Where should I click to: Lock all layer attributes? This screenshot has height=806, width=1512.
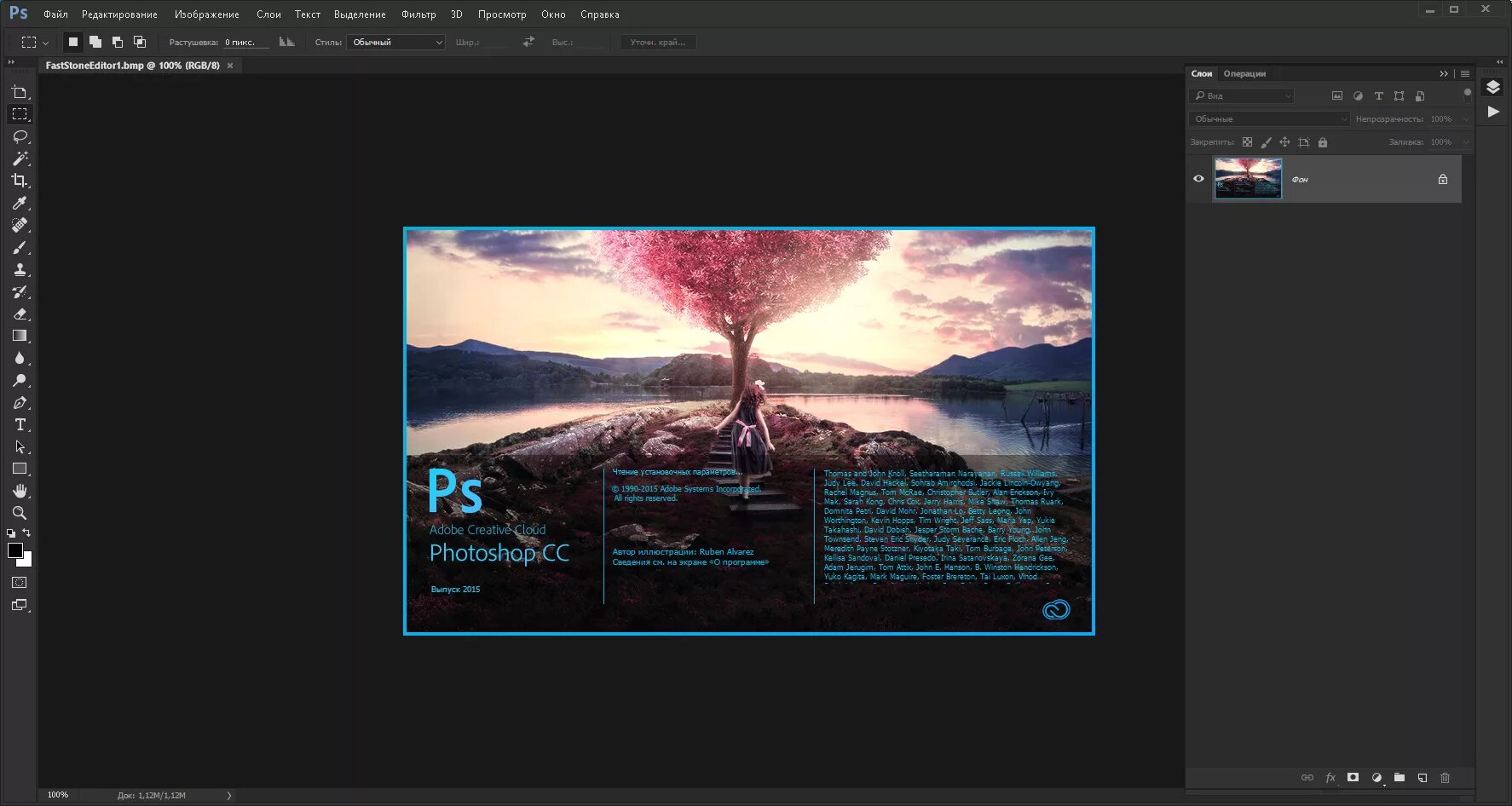tap(1323, 142)
